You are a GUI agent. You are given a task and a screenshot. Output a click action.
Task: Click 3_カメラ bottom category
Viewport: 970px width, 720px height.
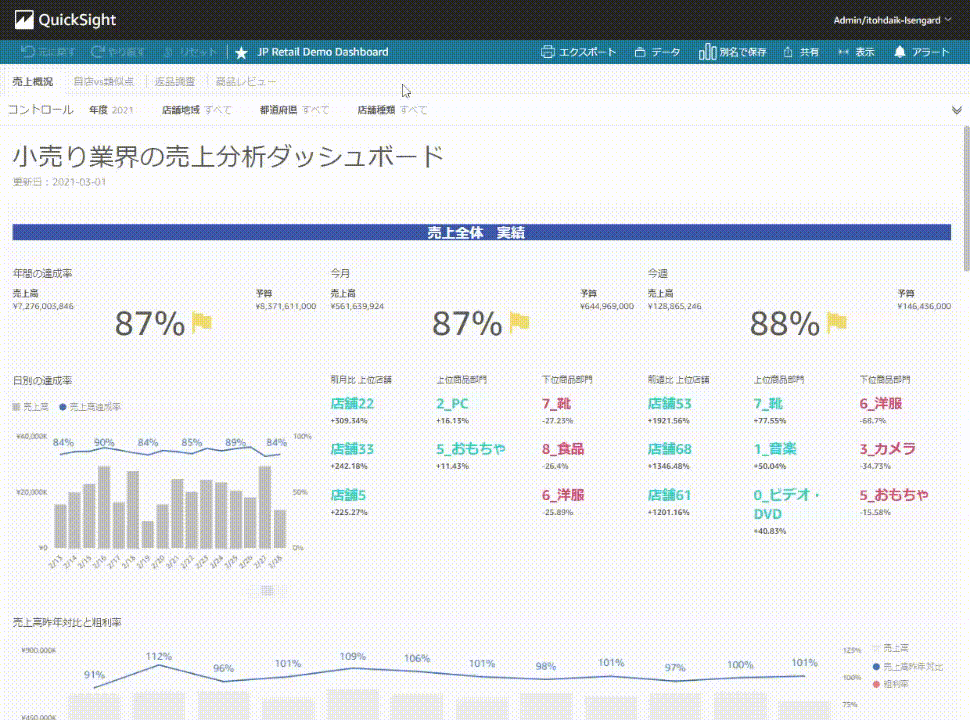coord(887,449)
